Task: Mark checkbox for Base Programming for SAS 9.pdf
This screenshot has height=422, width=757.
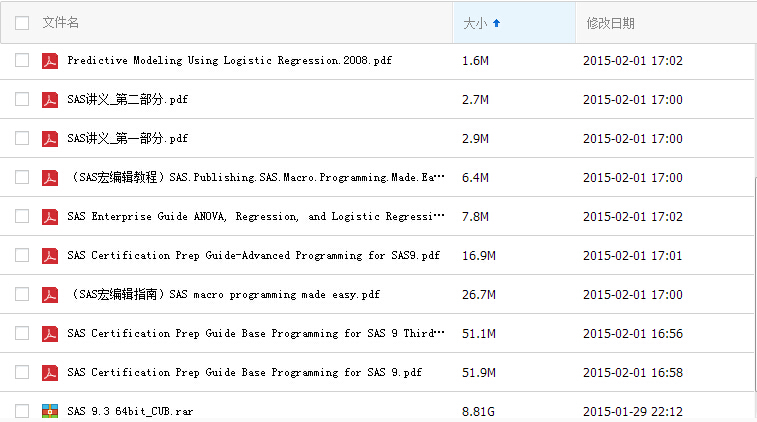Action: tap(22, 372)
